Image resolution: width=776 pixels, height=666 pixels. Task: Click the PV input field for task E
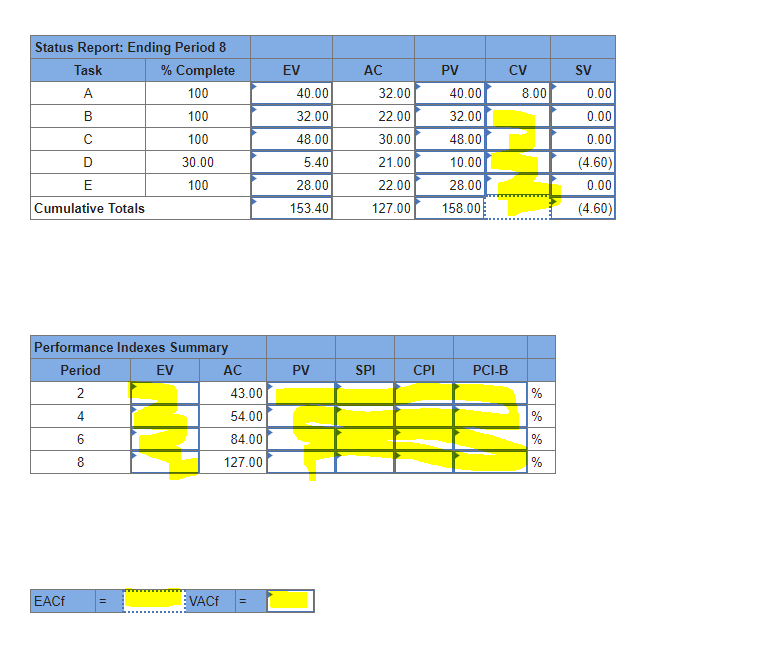(450, 185)
